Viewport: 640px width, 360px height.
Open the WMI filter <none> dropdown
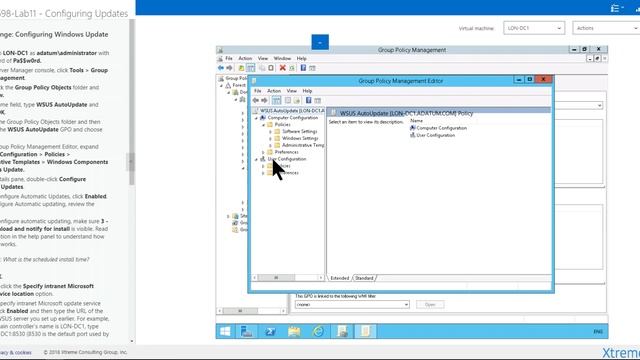(352, 304)
